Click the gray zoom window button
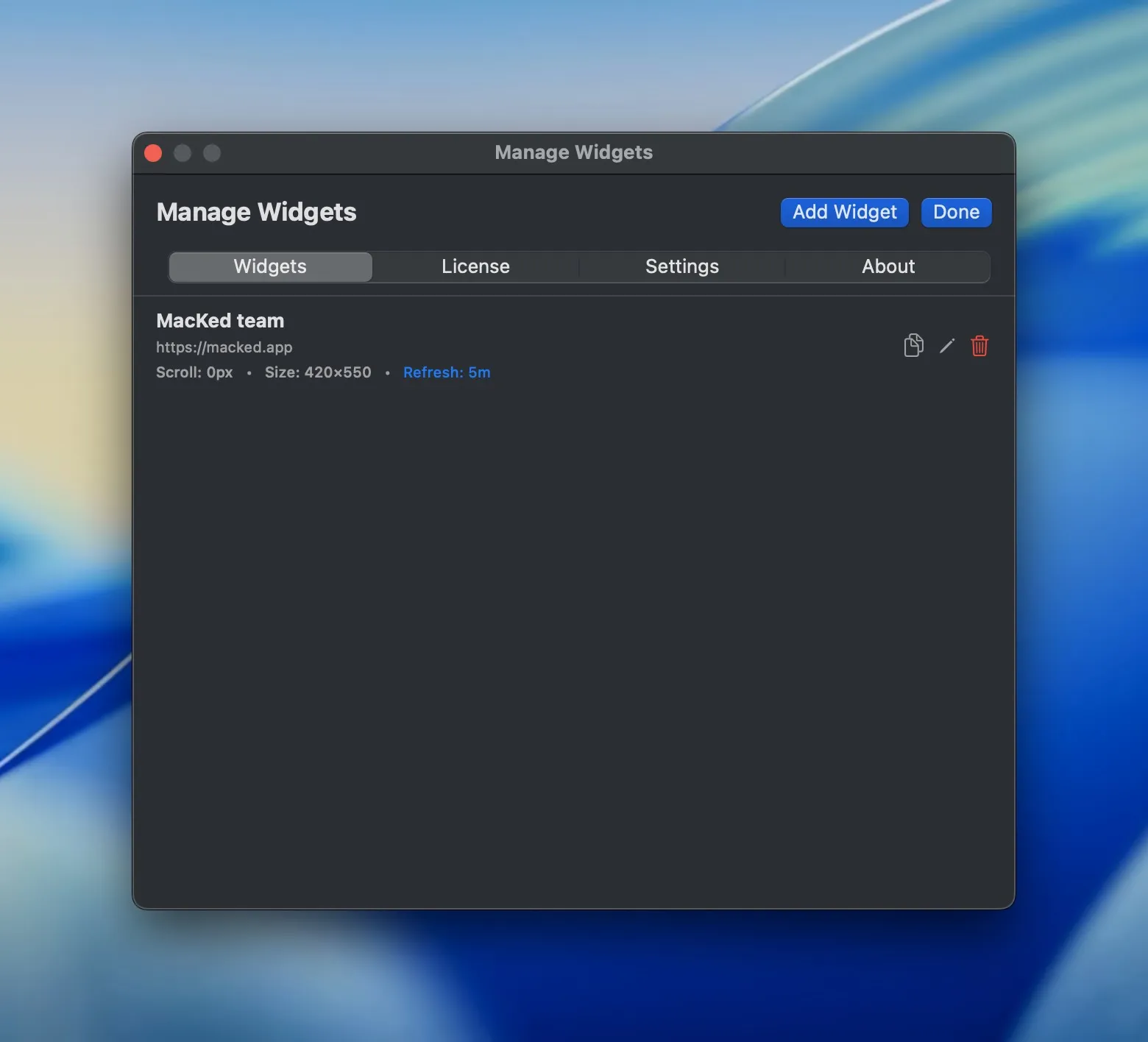The height and width of the screenshot is (1042, 1148). tap(212, 153)
